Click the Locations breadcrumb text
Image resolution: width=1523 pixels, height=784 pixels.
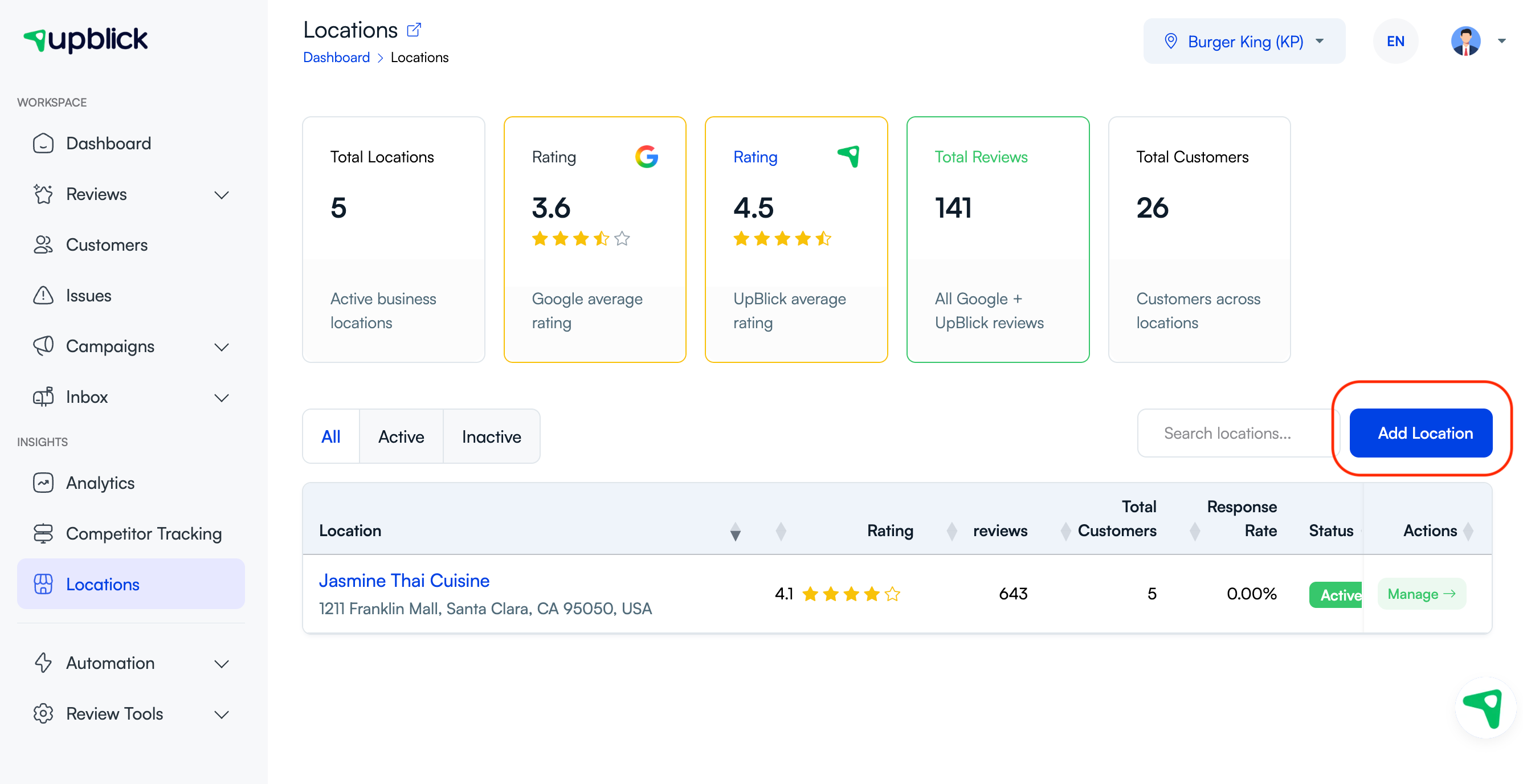(420, 58)
